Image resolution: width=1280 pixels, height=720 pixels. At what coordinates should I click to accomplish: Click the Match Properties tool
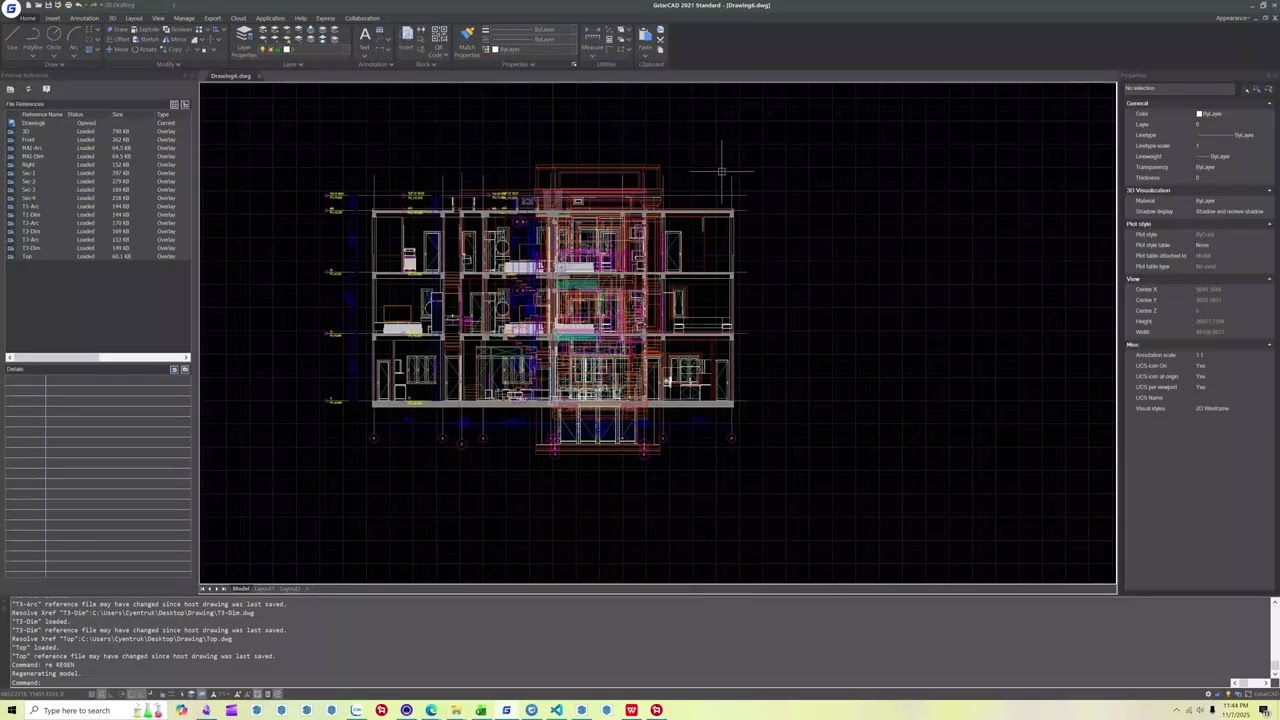467,41
